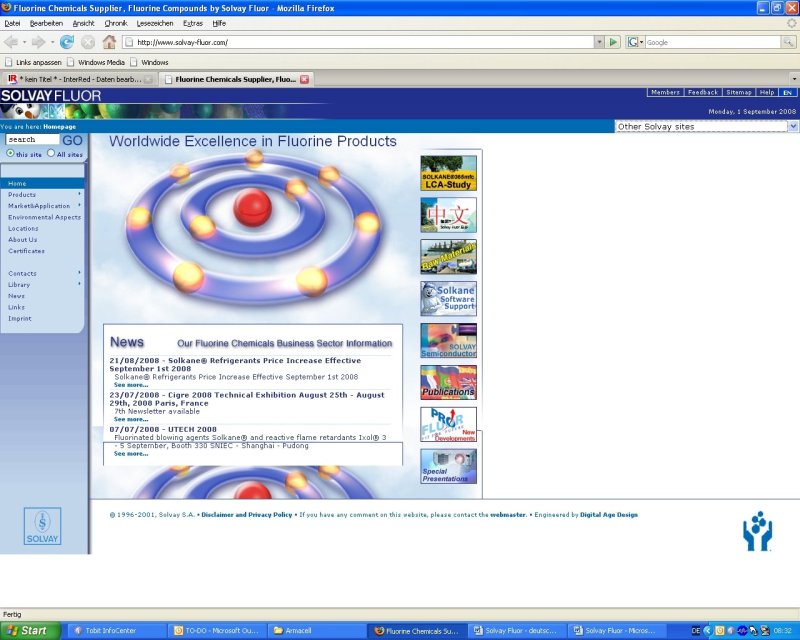Open the Members link in header
Viewport: 800px width, 640px height.
pos(665,92)
